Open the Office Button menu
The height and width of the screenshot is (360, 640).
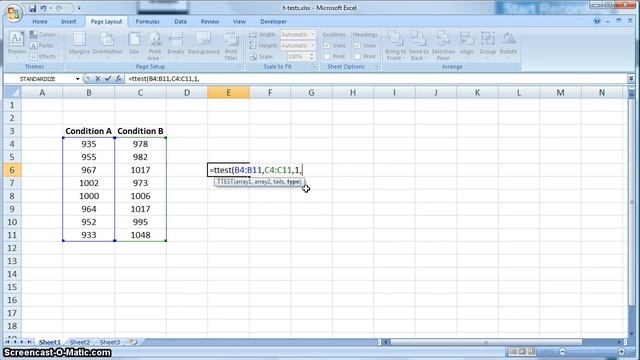click(x=13, y=12)
